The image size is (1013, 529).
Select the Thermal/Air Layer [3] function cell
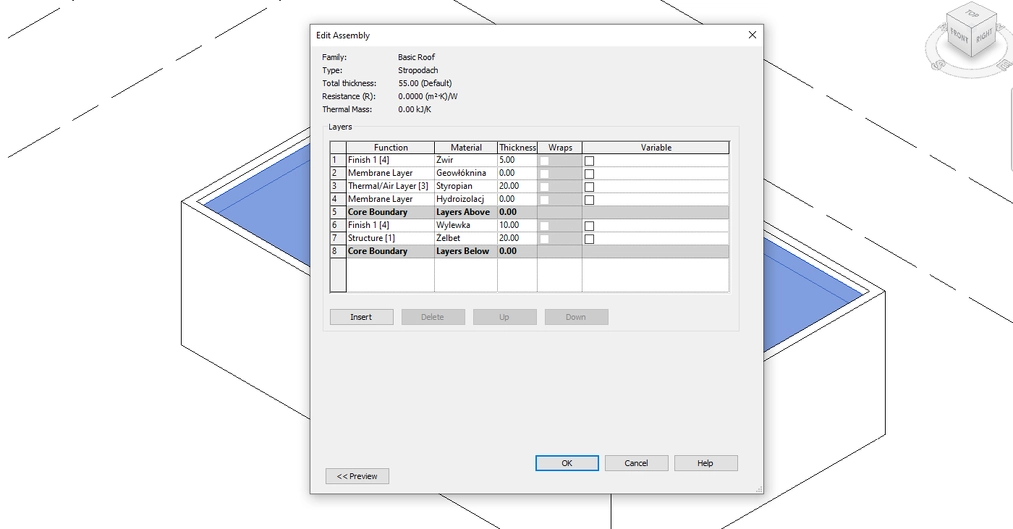(x=389, y=186)
